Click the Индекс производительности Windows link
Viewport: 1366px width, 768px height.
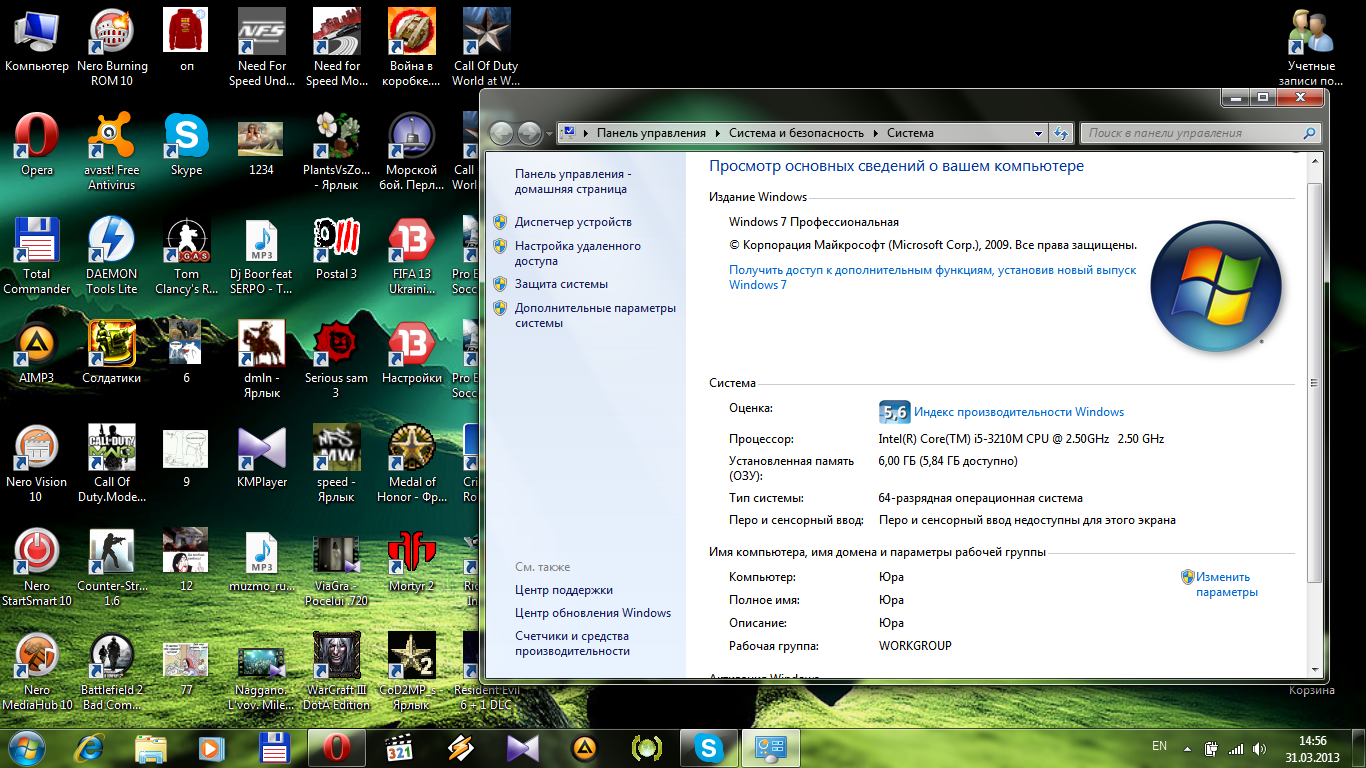[1019, 412]
